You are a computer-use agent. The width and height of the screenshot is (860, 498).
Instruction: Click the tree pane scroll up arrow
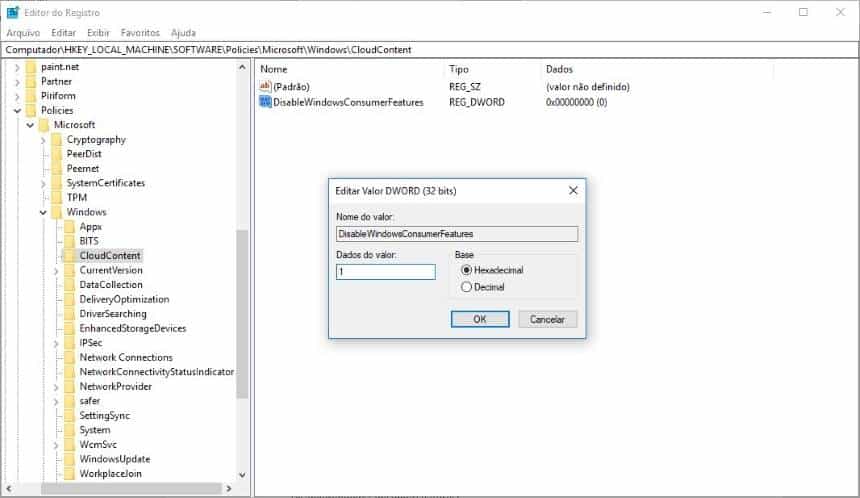[x=242, y=67]
